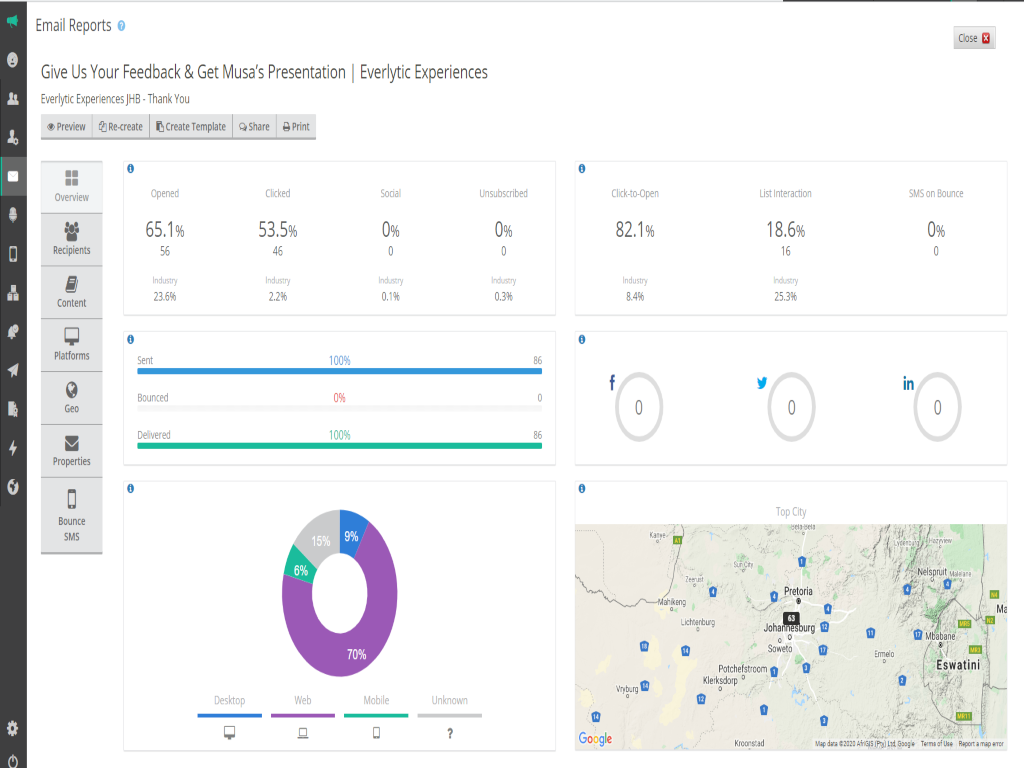Go to the Bounce SMS tab
Viewport: 1024px width, 768px height.
pyautogui.click(x=72, y=516)
